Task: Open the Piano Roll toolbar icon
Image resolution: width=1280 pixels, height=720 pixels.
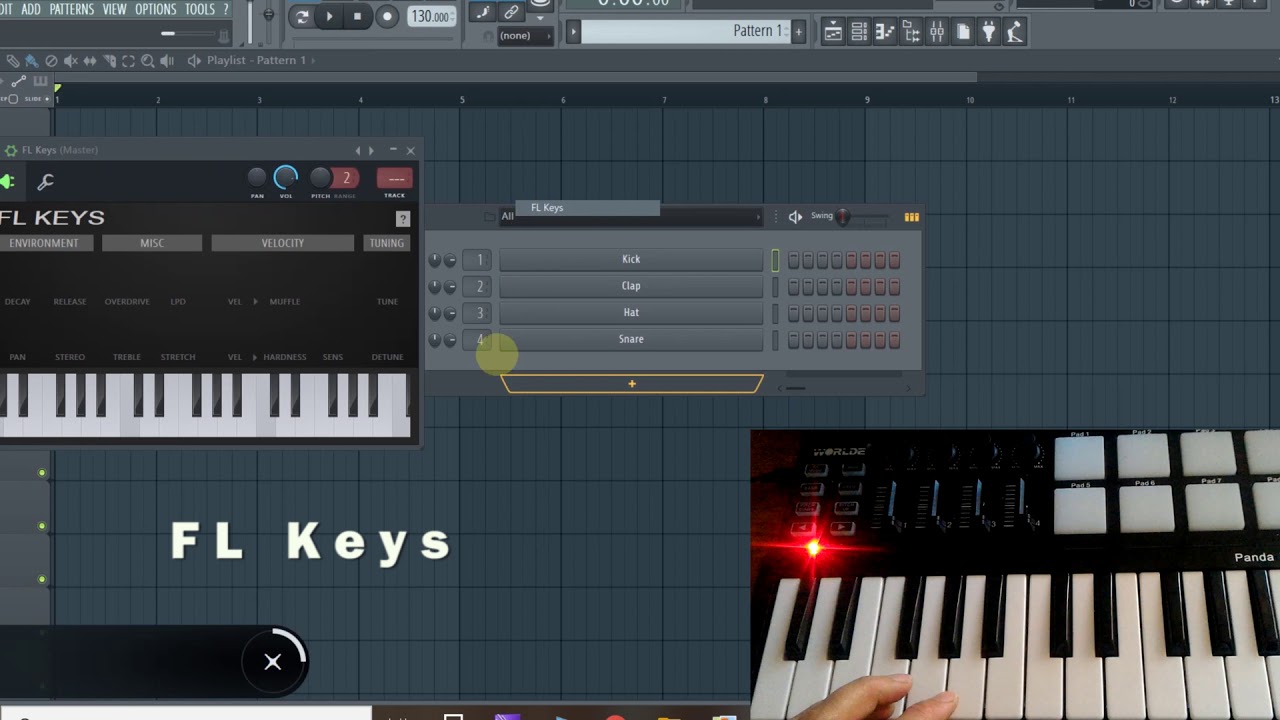Action: click(884, 32)
